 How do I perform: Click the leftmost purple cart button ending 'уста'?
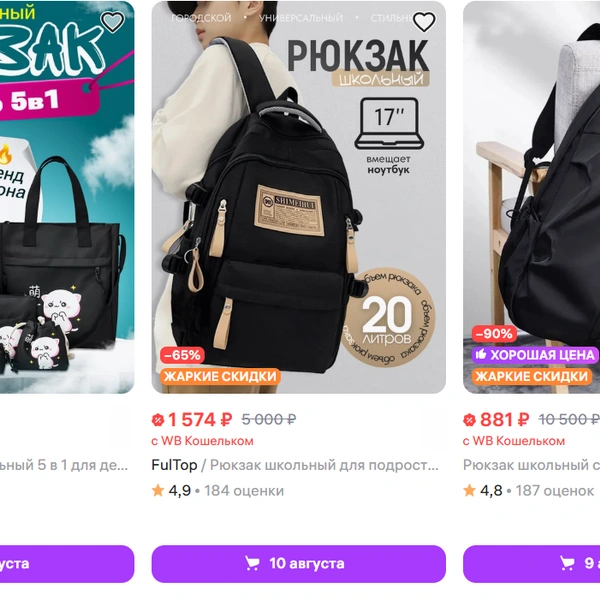click(67, 564)
